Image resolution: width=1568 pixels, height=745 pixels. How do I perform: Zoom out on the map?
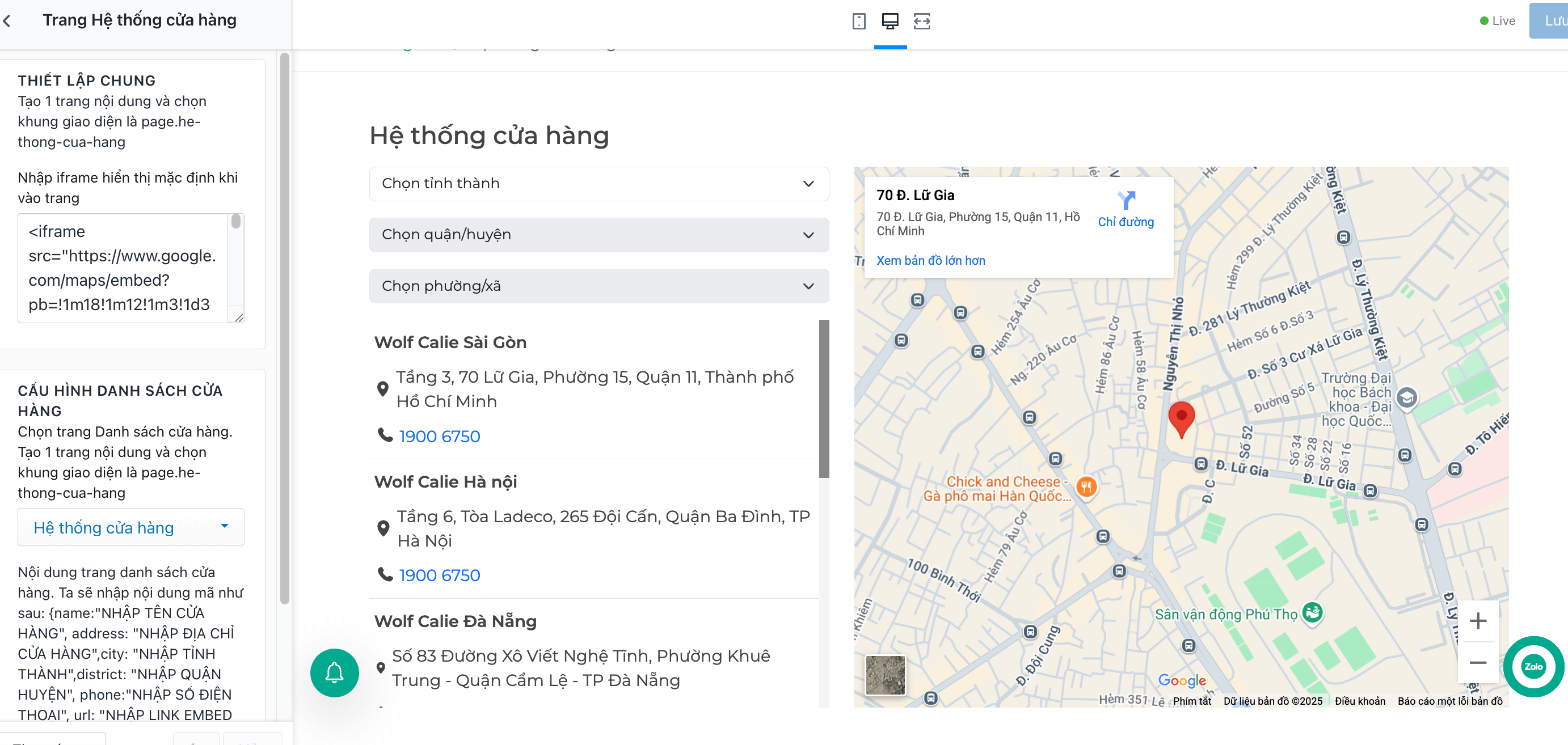click(1478, 662)
